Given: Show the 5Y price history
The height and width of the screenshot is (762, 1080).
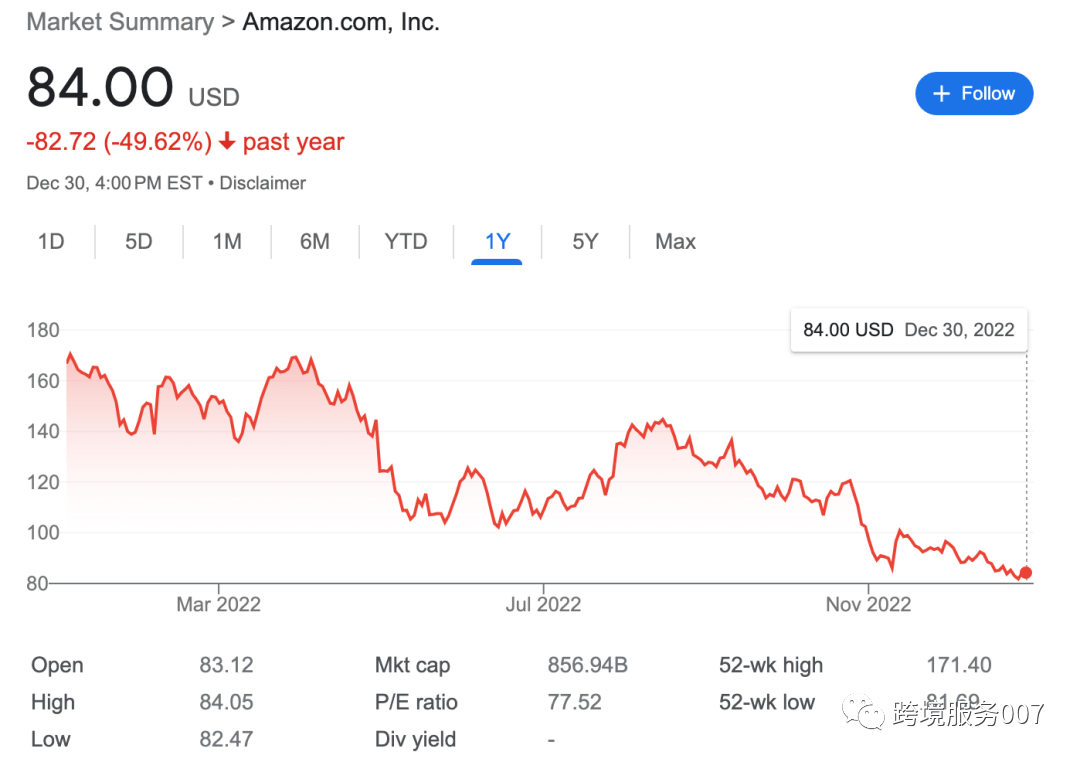Looking at the screenshot, I should point(585,242).
